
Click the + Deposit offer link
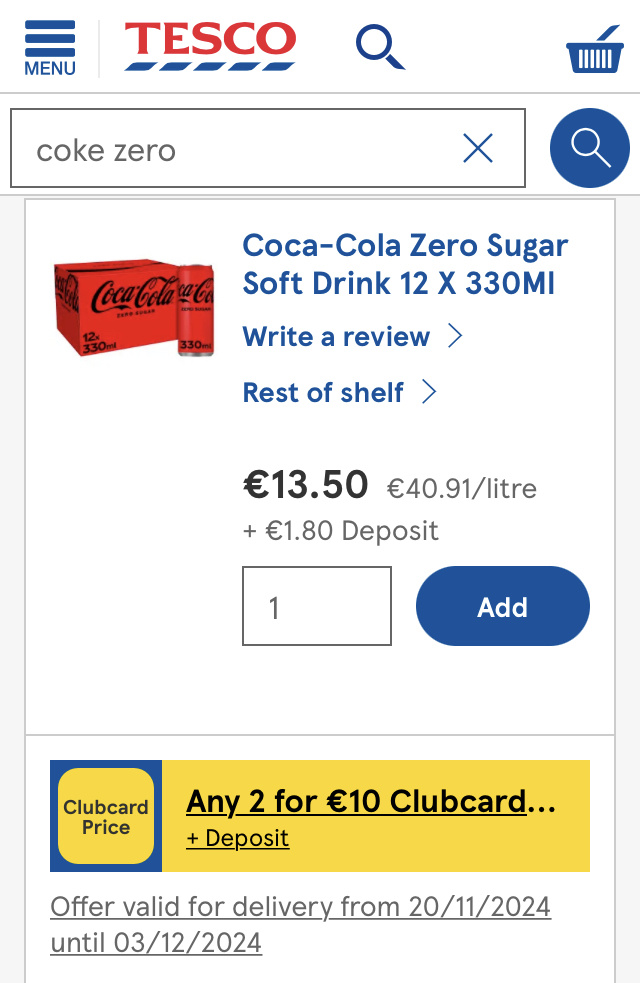237,838
